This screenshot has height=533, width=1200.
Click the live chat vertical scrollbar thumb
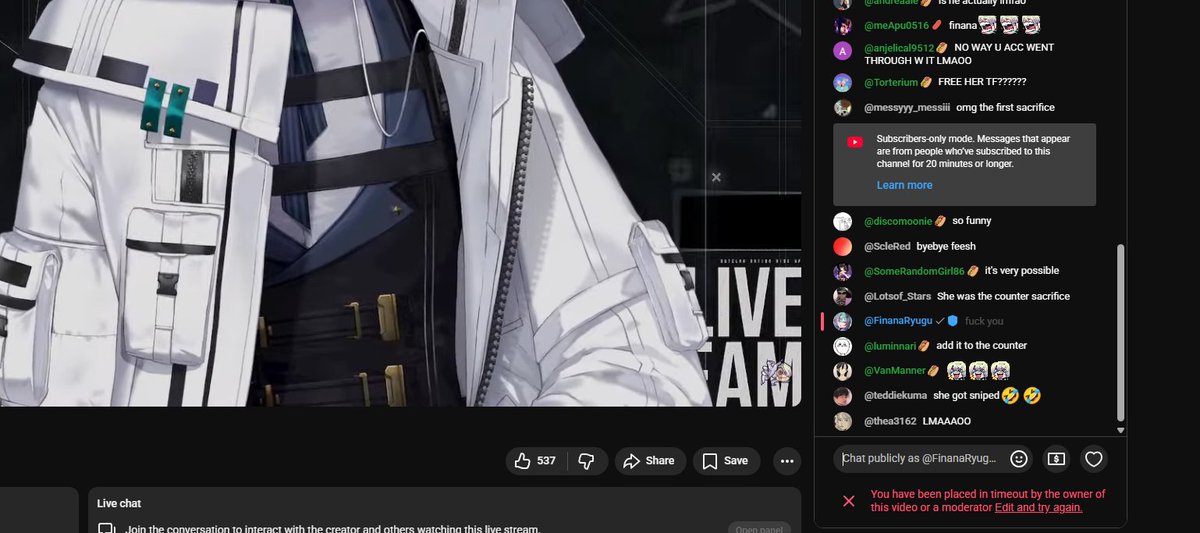pos(1120,332)
